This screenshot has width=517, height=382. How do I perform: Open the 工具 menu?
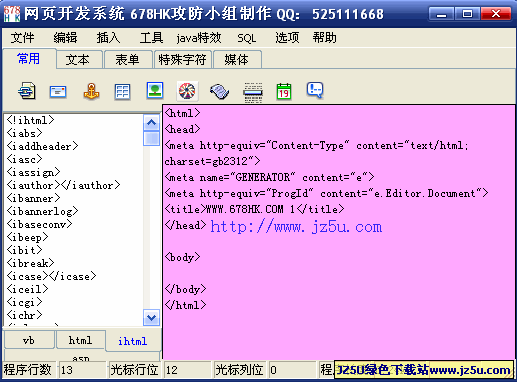(x=151, y=38)
